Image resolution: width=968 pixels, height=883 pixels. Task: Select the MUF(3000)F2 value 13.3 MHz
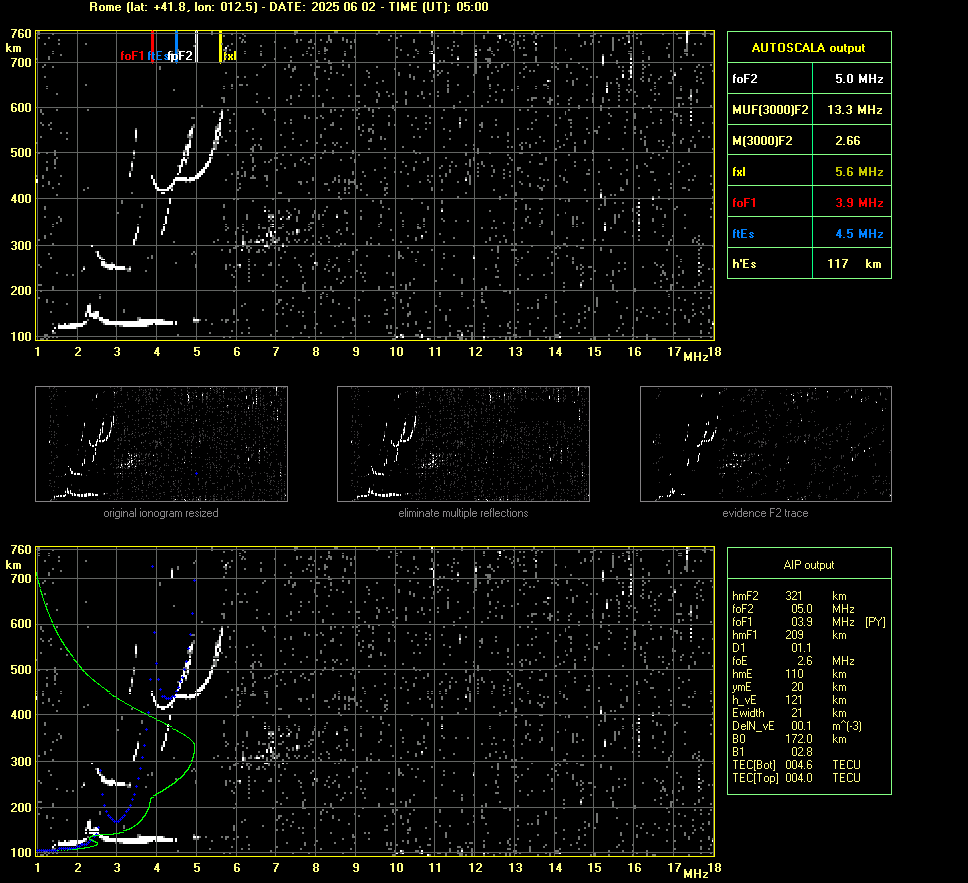click(854, 110)
